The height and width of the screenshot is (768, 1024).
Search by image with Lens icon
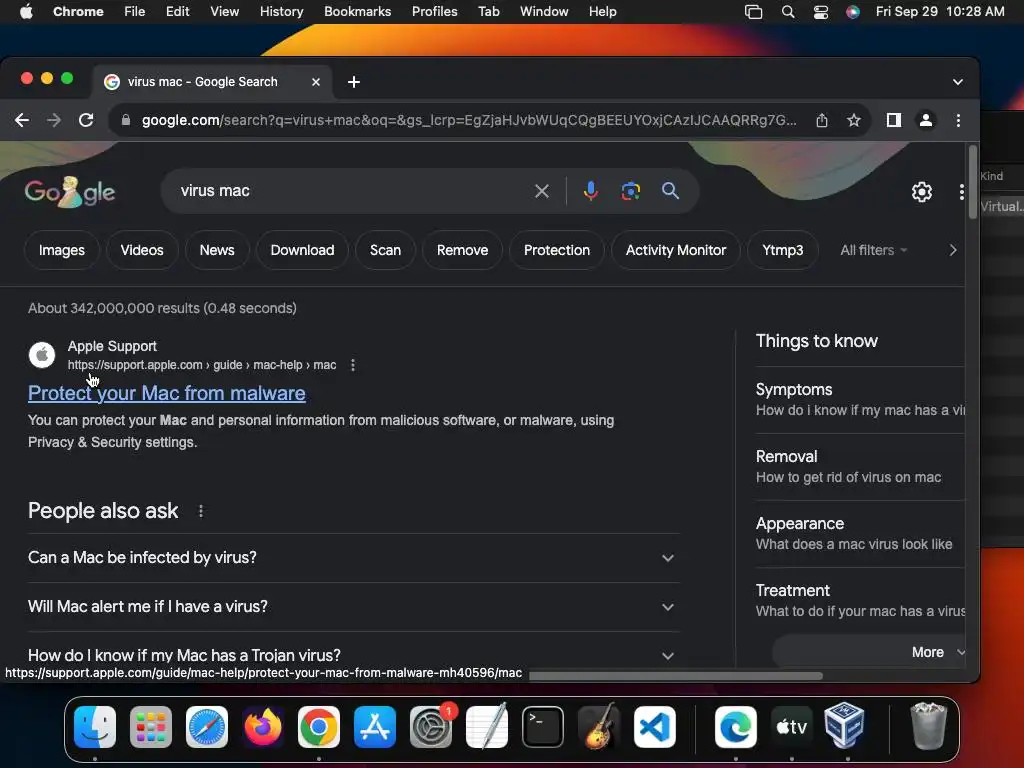point(630,191)
